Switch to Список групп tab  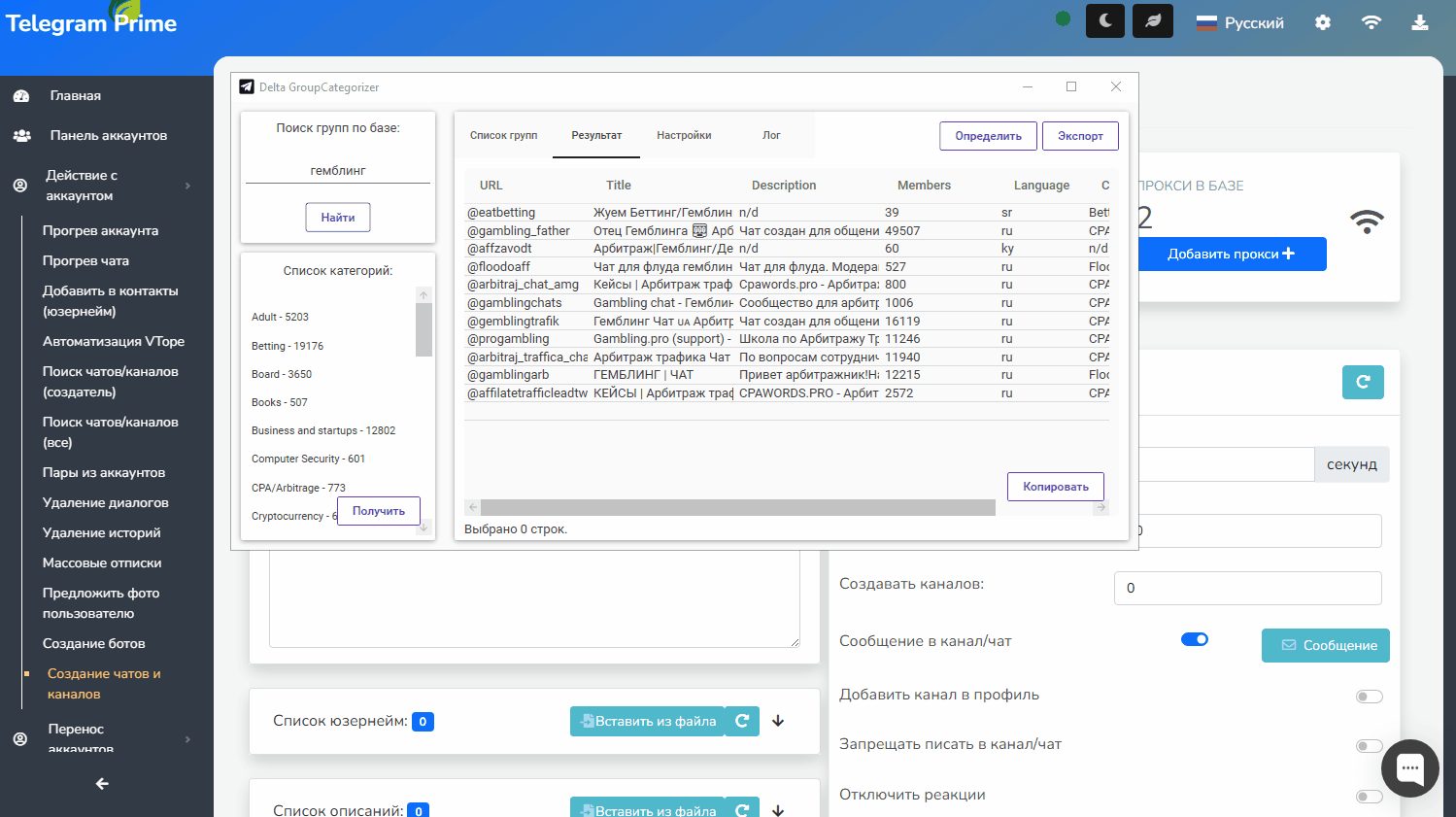coord(503,135)
